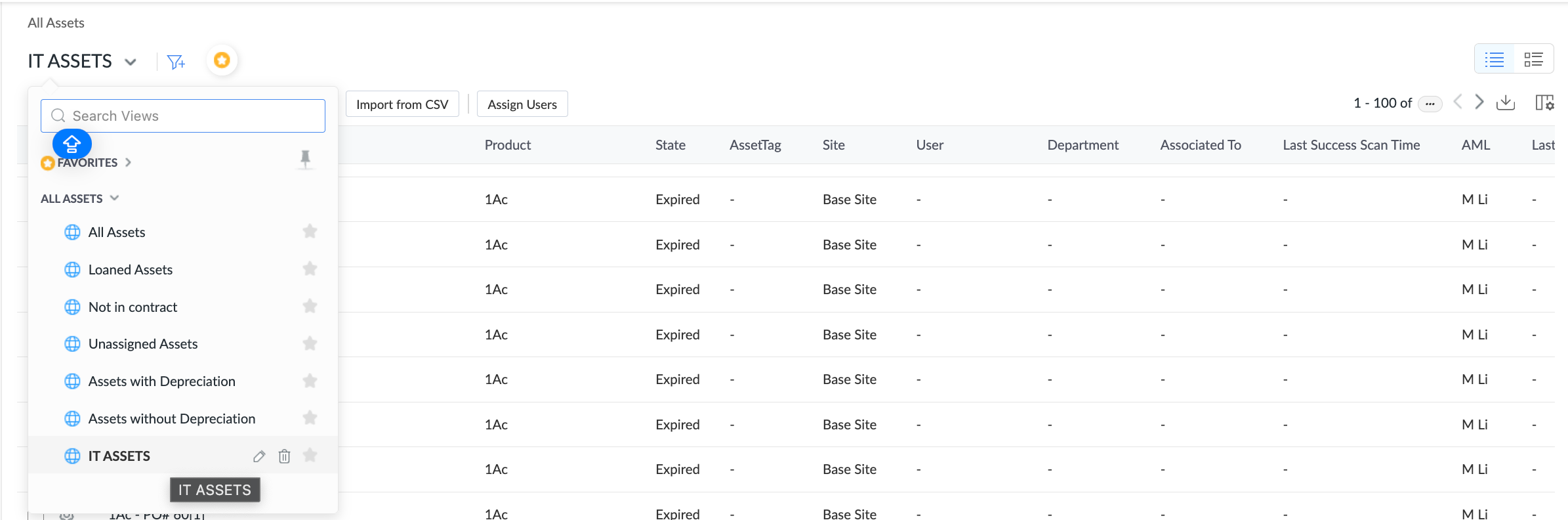Screen dimensions: 1568x520
Task: Expand the FAVORITES section
Action: [x=128, y=162]
